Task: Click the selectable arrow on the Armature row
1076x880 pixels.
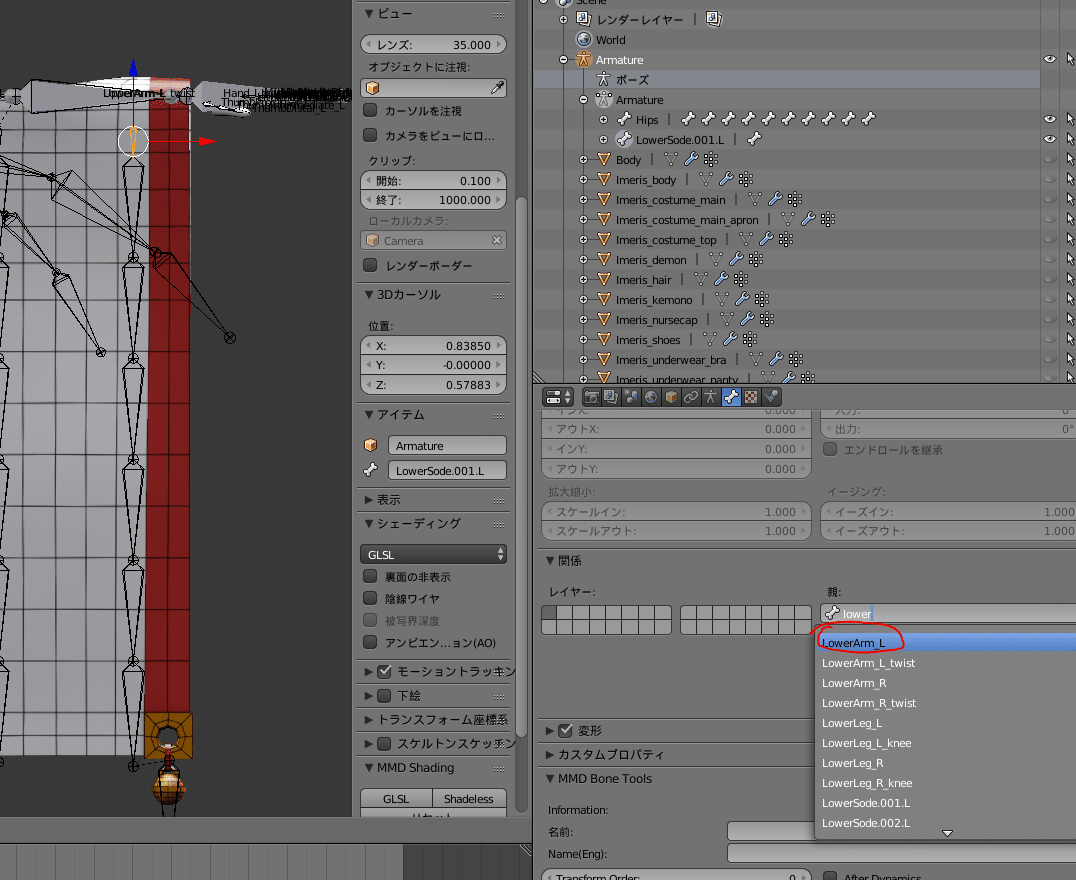Action: (1069, 60)
